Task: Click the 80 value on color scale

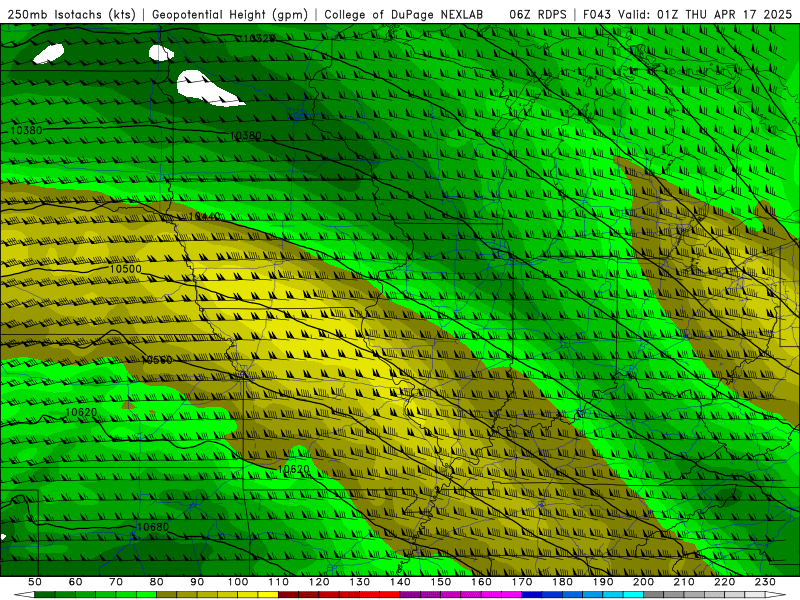Action: coord(157,582)
